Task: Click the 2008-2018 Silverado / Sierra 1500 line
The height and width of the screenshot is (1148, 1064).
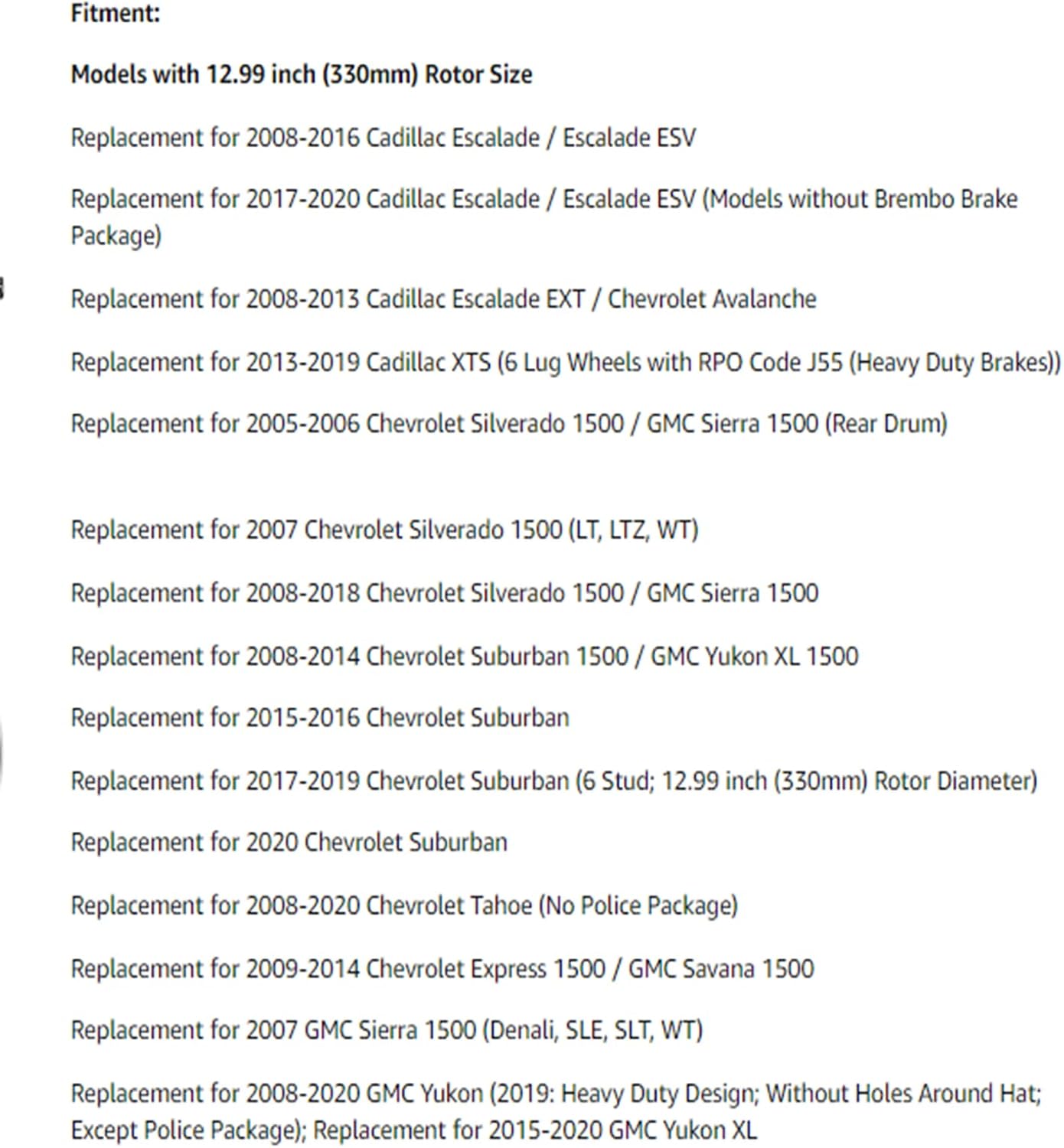Action: pyautogui.click(x=445, y=593)
